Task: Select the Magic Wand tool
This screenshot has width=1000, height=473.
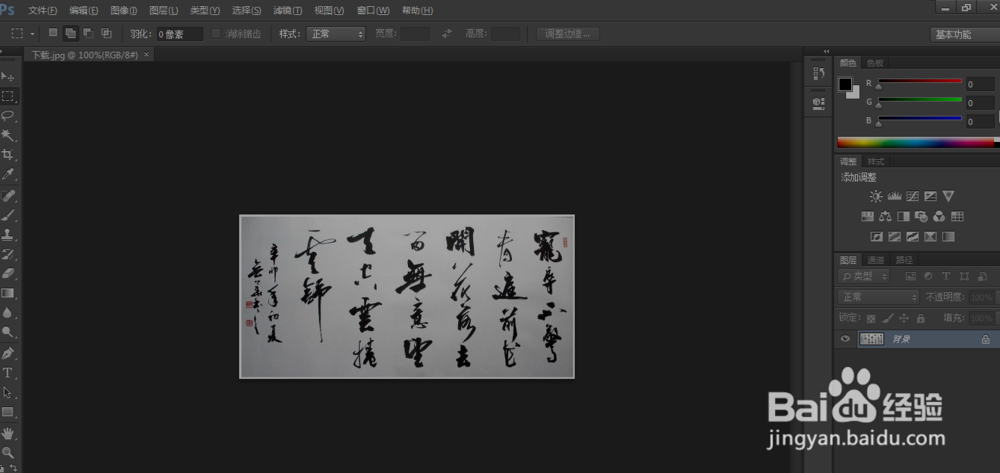Action: point(8,135)
